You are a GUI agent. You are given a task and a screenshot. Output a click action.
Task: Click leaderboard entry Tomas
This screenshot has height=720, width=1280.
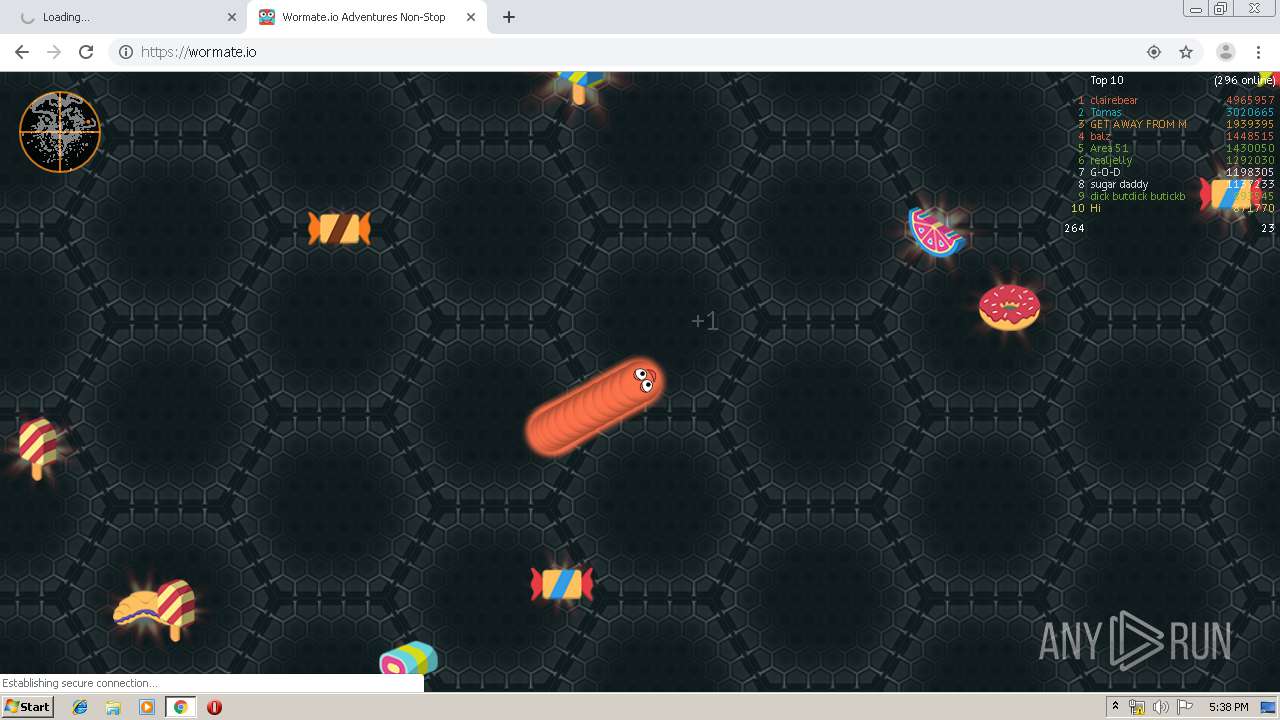(1106, 112)
